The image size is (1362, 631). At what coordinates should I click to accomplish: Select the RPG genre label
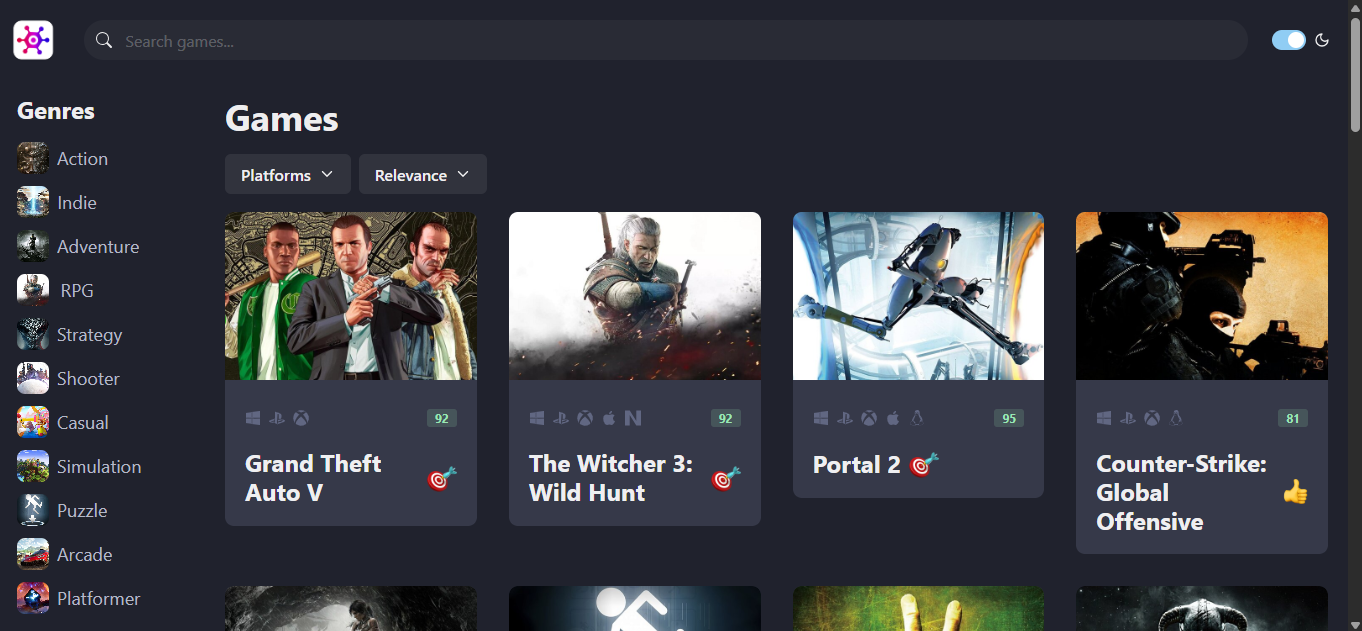pyautogui.click(x=77, y=291)
